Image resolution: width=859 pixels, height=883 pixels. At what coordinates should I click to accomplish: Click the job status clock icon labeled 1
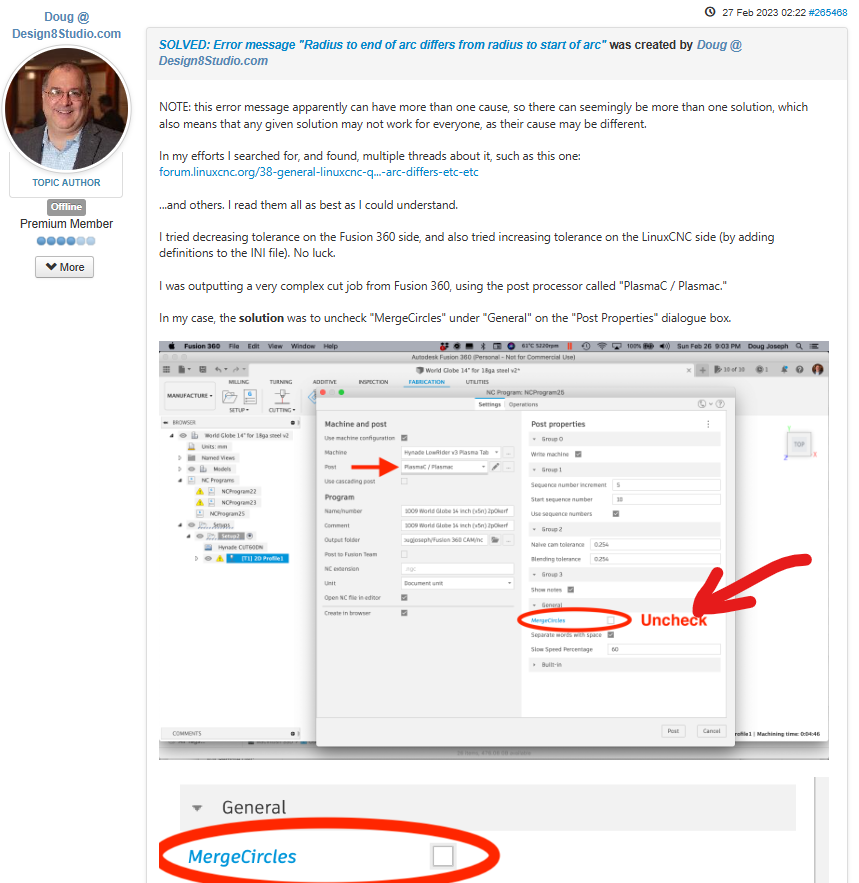(762, 369)
